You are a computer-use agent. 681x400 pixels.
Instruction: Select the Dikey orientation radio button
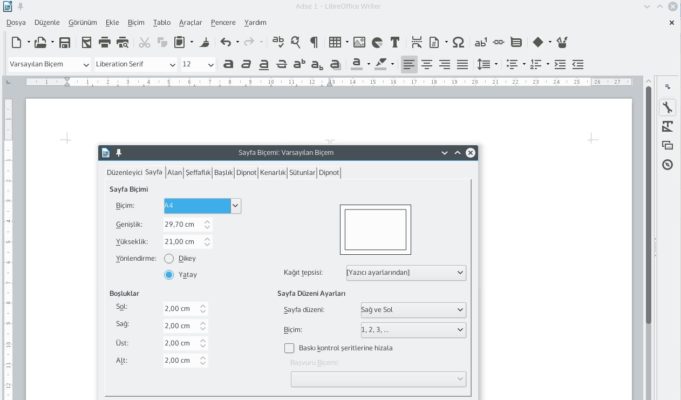[x=169, y=258]
